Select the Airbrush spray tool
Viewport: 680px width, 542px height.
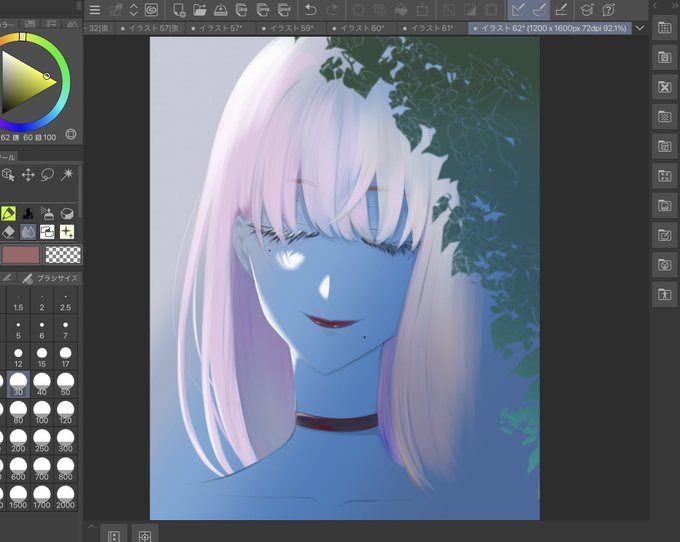pyautogui.click(x=47, y=213)
